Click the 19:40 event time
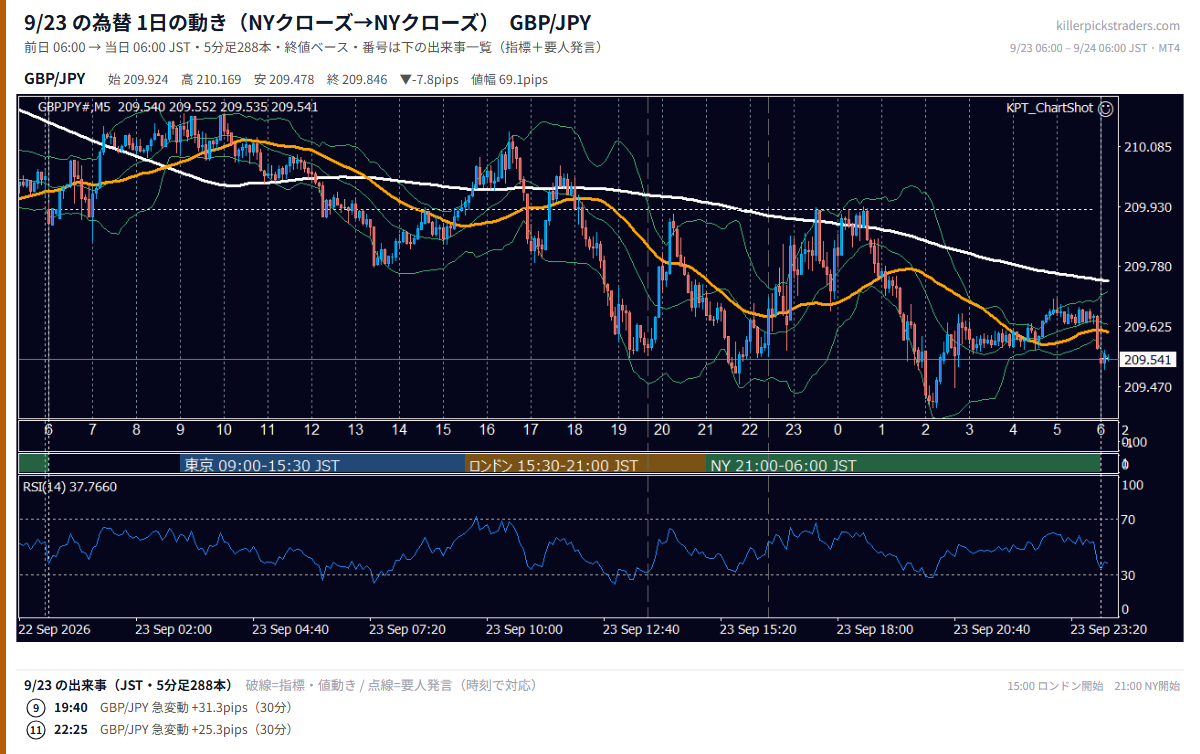 [70, 708]
